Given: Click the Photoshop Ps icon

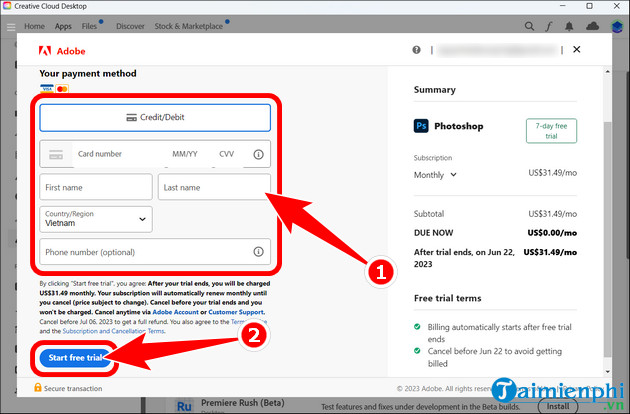Looking at the screenshot, I should click(x=421, y=126).
